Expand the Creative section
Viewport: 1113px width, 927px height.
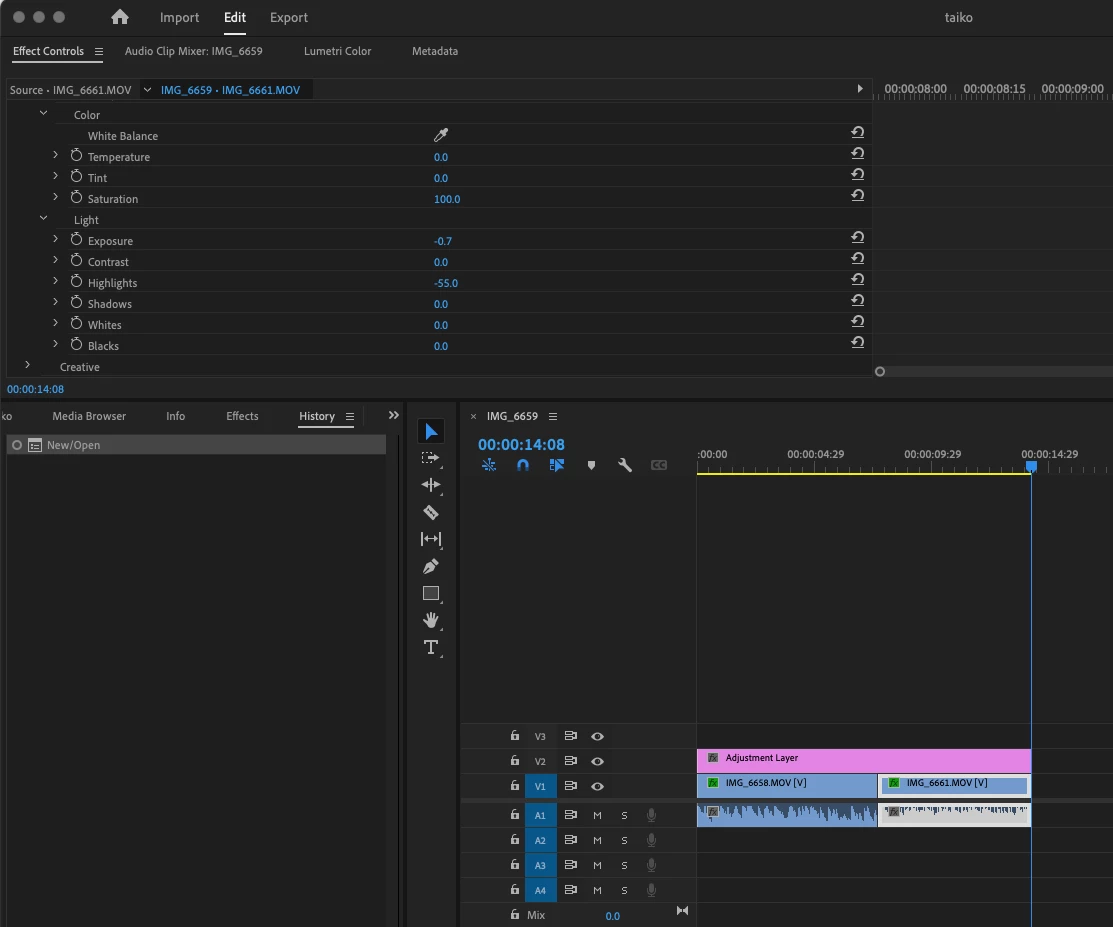(27, 365)
